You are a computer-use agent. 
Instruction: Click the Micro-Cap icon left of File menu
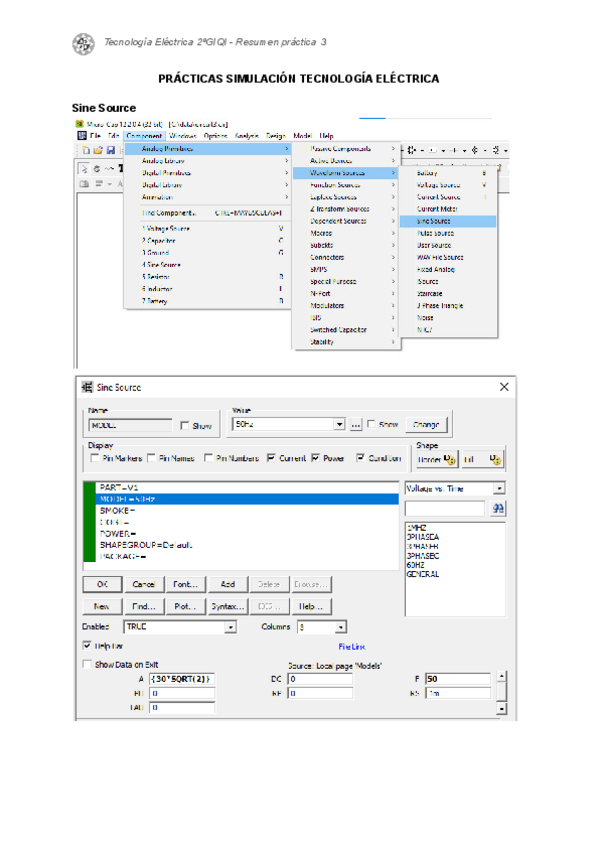82,136
